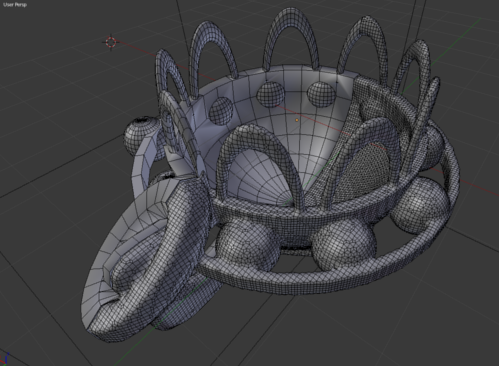Select the orange object origin dot

[x=297, y=120]
